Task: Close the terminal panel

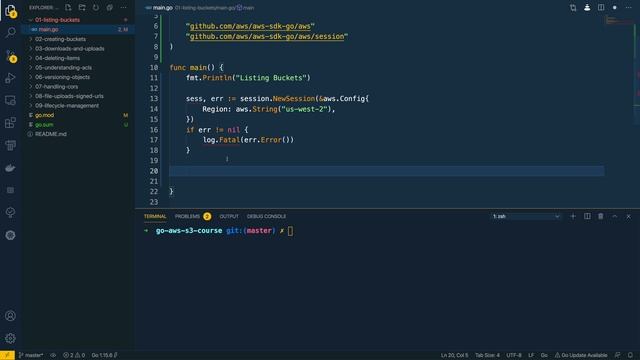Action: (x=629, y=216)
